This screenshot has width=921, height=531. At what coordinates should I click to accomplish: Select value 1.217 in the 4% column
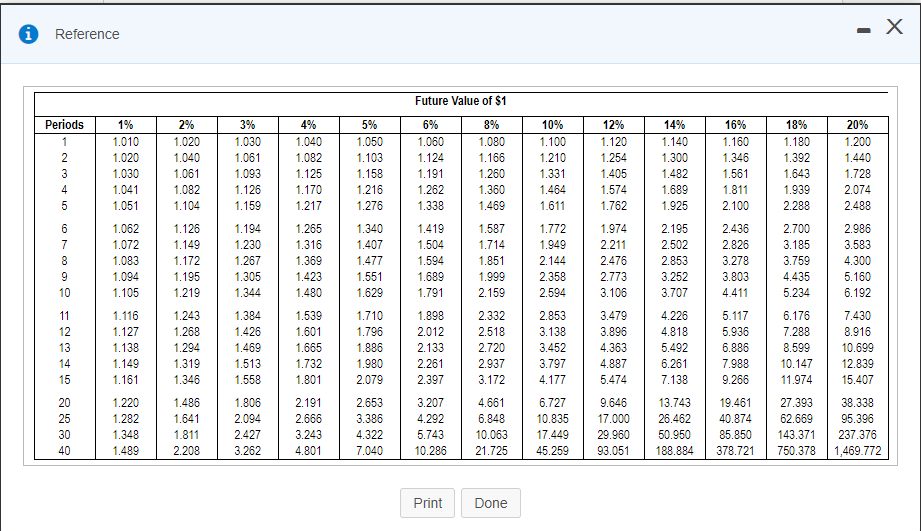(x=308, y=206)
